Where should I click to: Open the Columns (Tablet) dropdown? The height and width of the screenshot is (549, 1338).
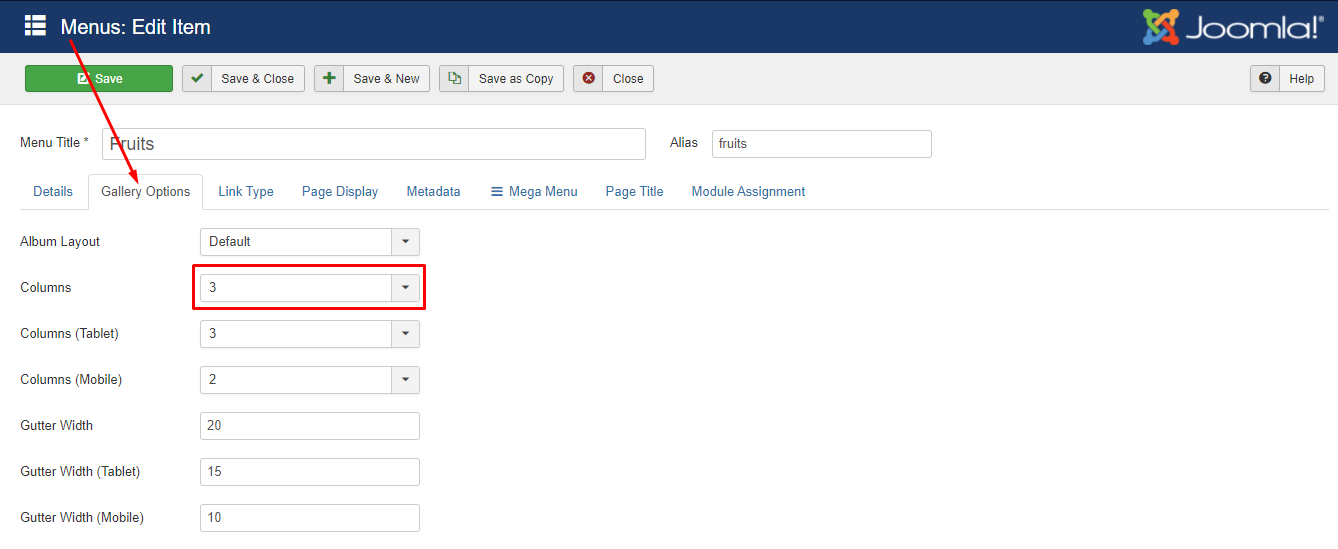pos(310,334)
